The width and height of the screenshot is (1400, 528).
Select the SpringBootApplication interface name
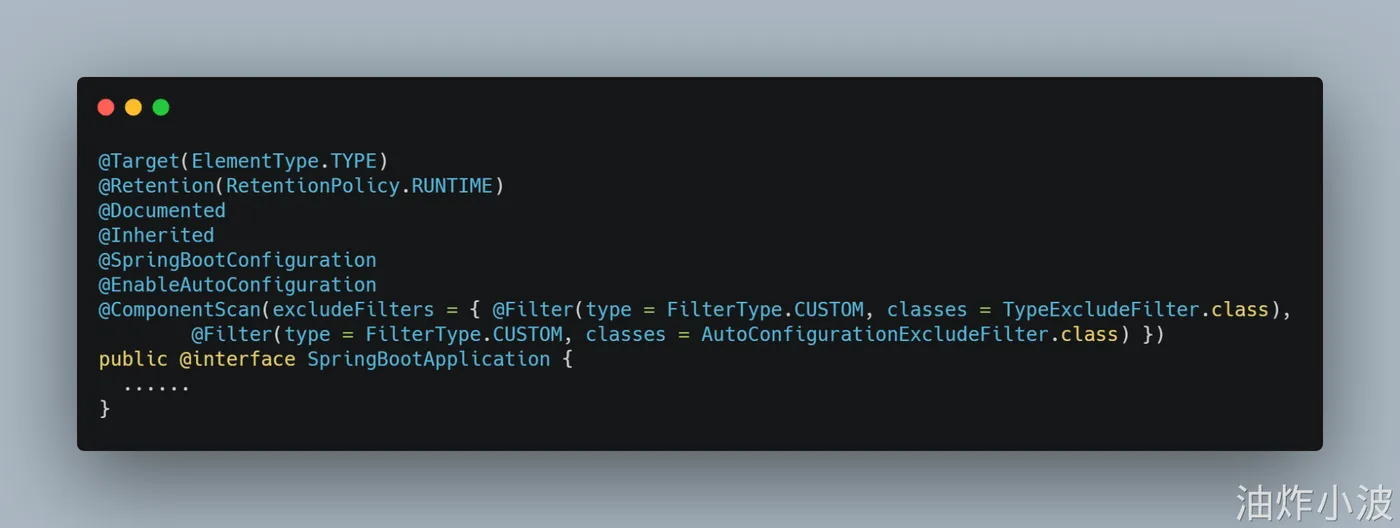(x=428, y=359)
